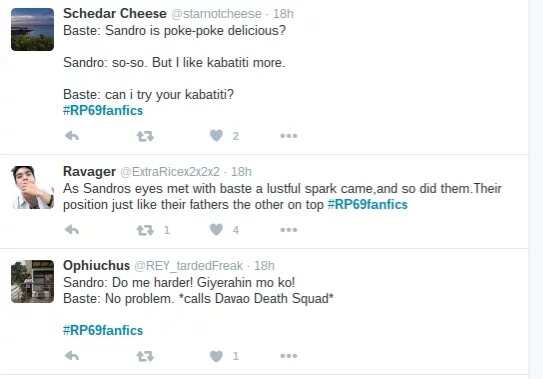Retweet Ravager's tweet

[145, 230]
